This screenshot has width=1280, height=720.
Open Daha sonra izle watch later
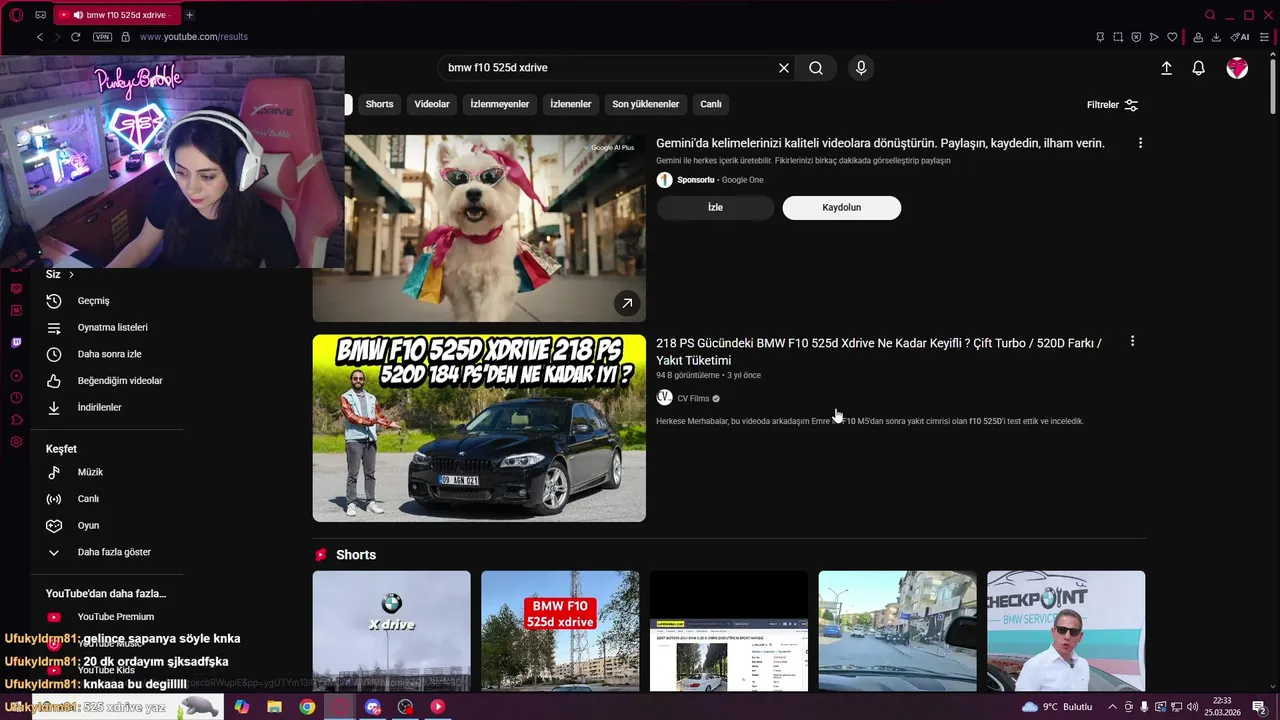(108, 354)
